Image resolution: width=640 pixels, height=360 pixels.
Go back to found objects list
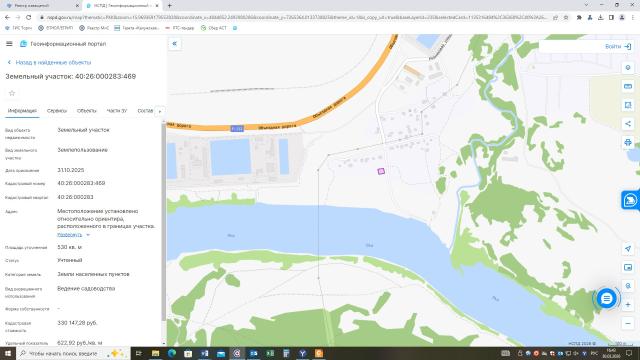(49, 62)
